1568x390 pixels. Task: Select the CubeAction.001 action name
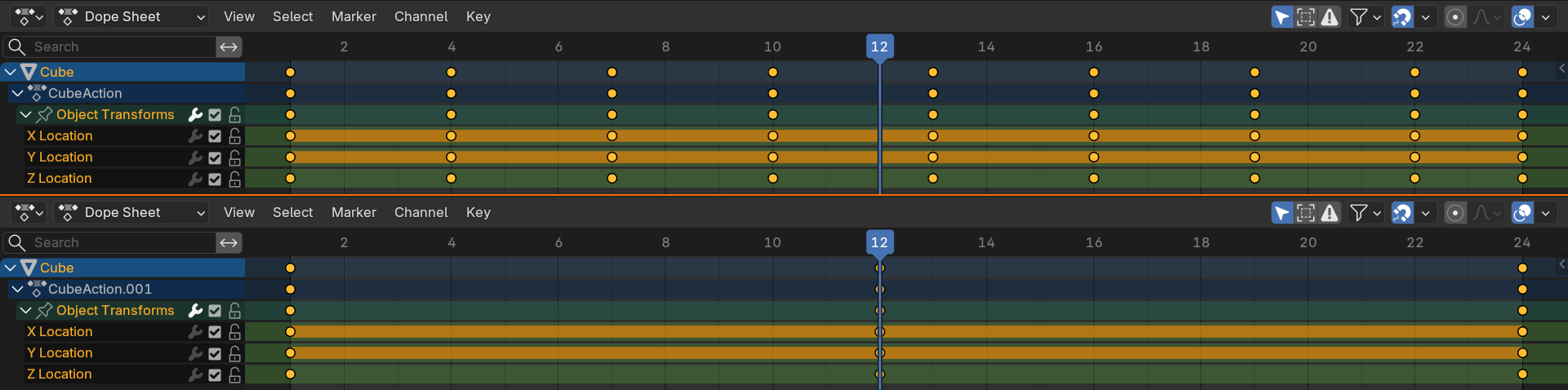100,289
